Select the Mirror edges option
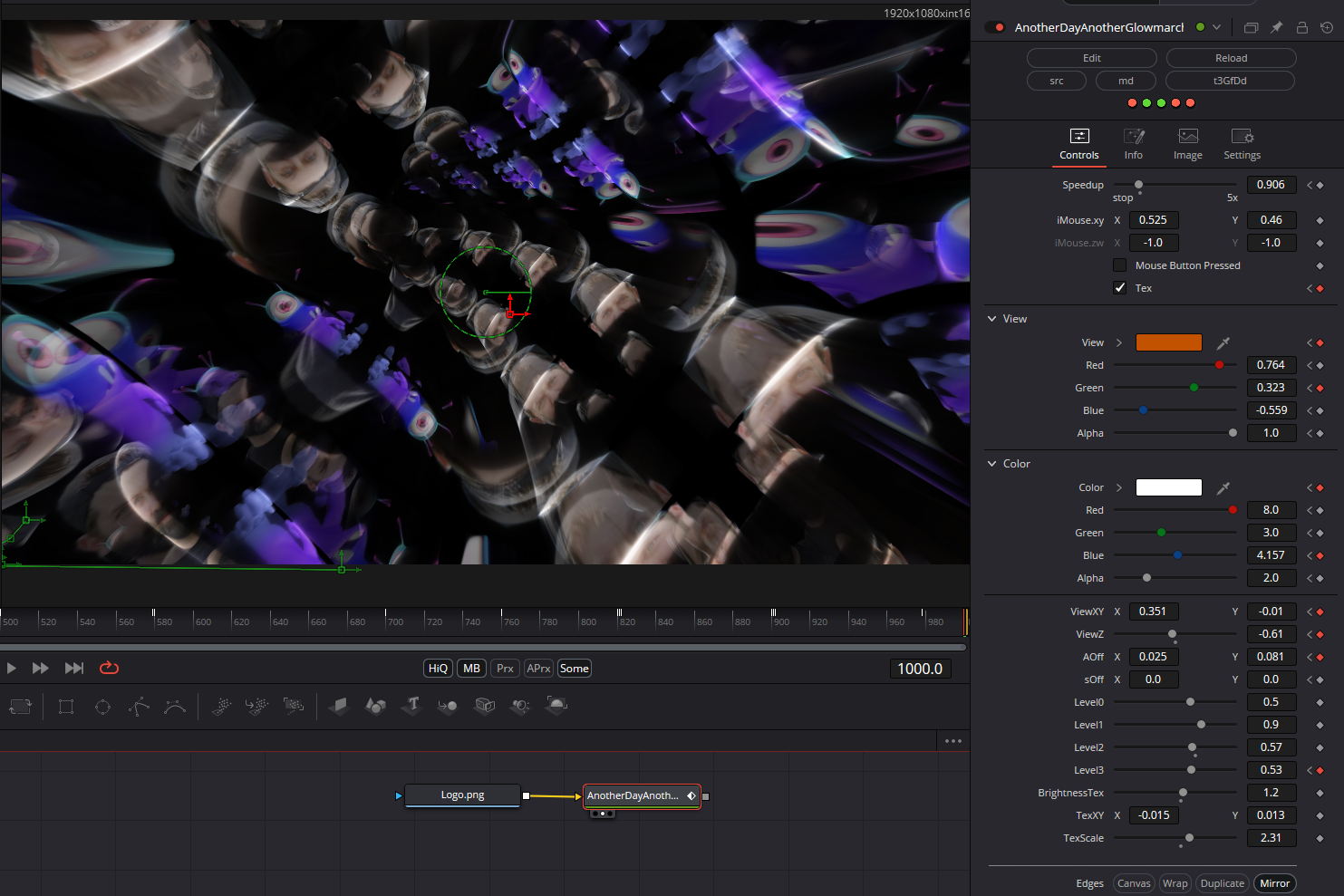The image size is (1344, 896). tap(1275, 883)
